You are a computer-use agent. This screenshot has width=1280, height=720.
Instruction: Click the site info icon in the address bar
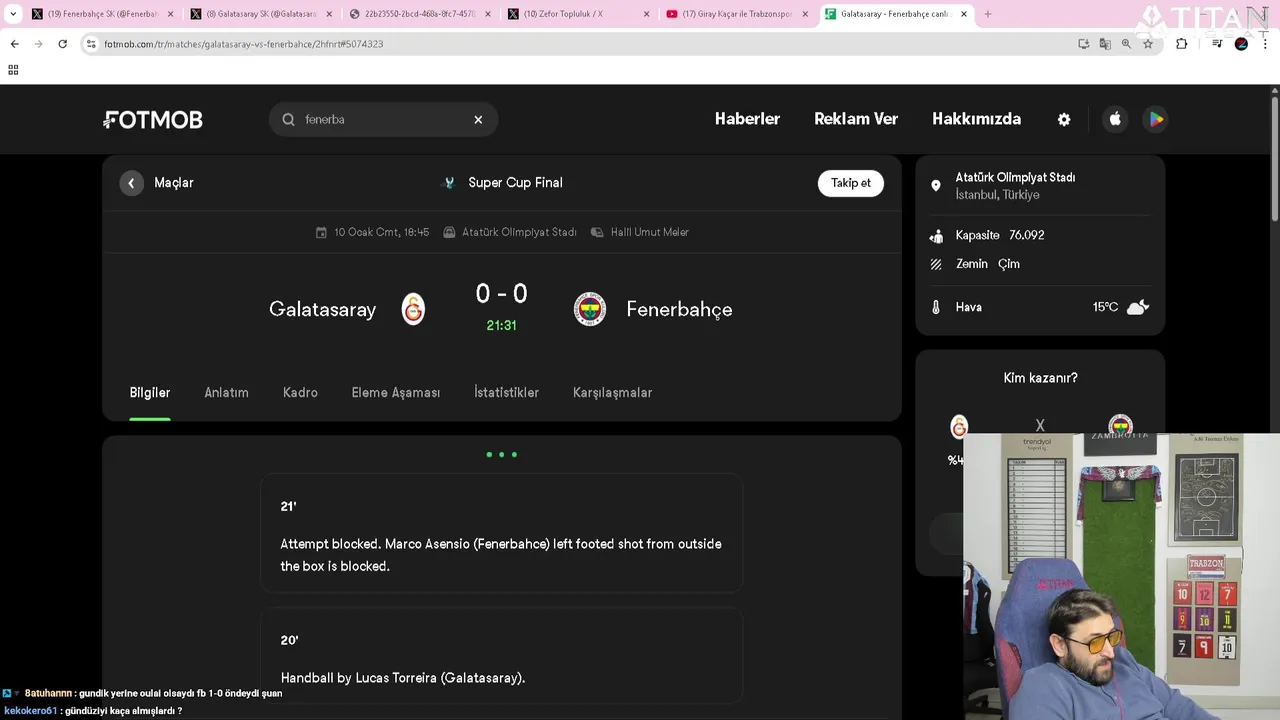(91, 44)
